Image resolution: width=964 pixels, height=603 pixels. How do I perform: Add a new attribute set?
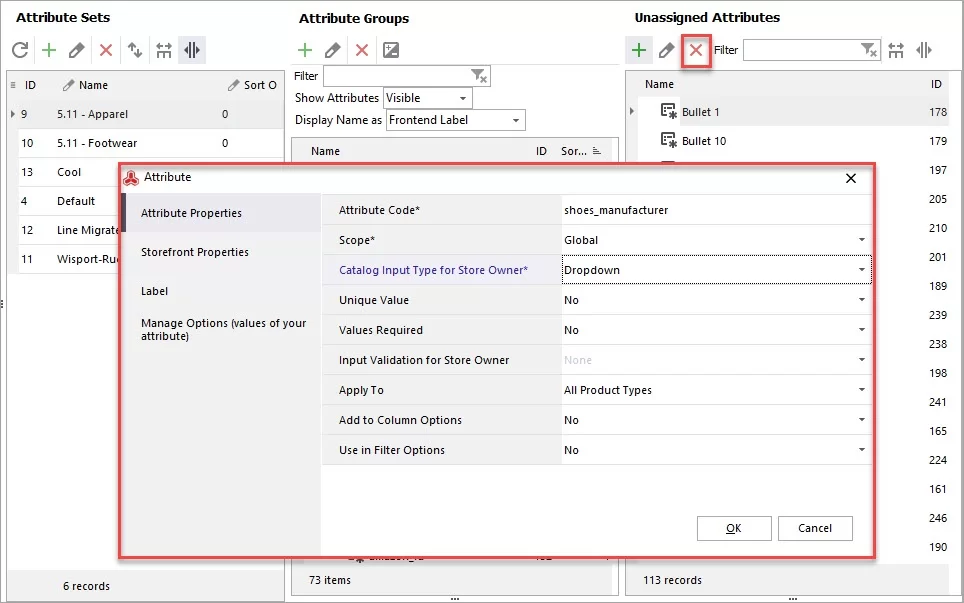[49, 50]
